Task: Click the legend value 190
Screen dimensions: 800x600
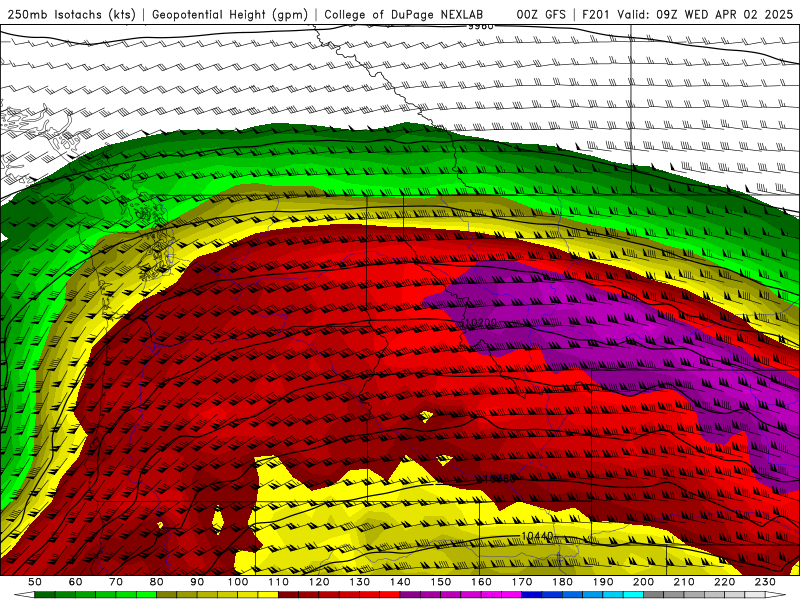Action: [x=603, y=582]
